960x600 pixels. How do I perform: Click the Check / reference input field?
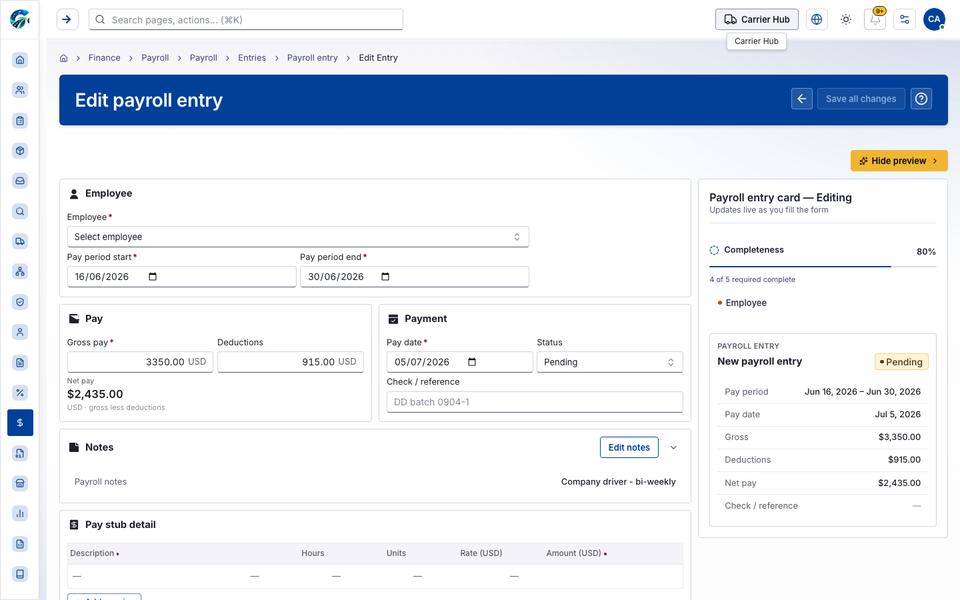point(534,402)
